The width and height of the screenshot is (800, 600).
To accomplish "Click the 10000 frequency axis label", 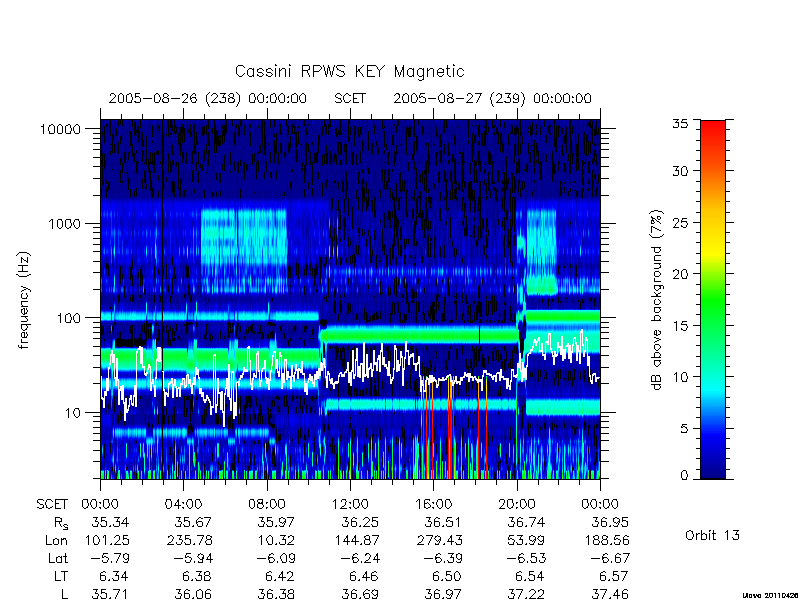I will 60,130.
